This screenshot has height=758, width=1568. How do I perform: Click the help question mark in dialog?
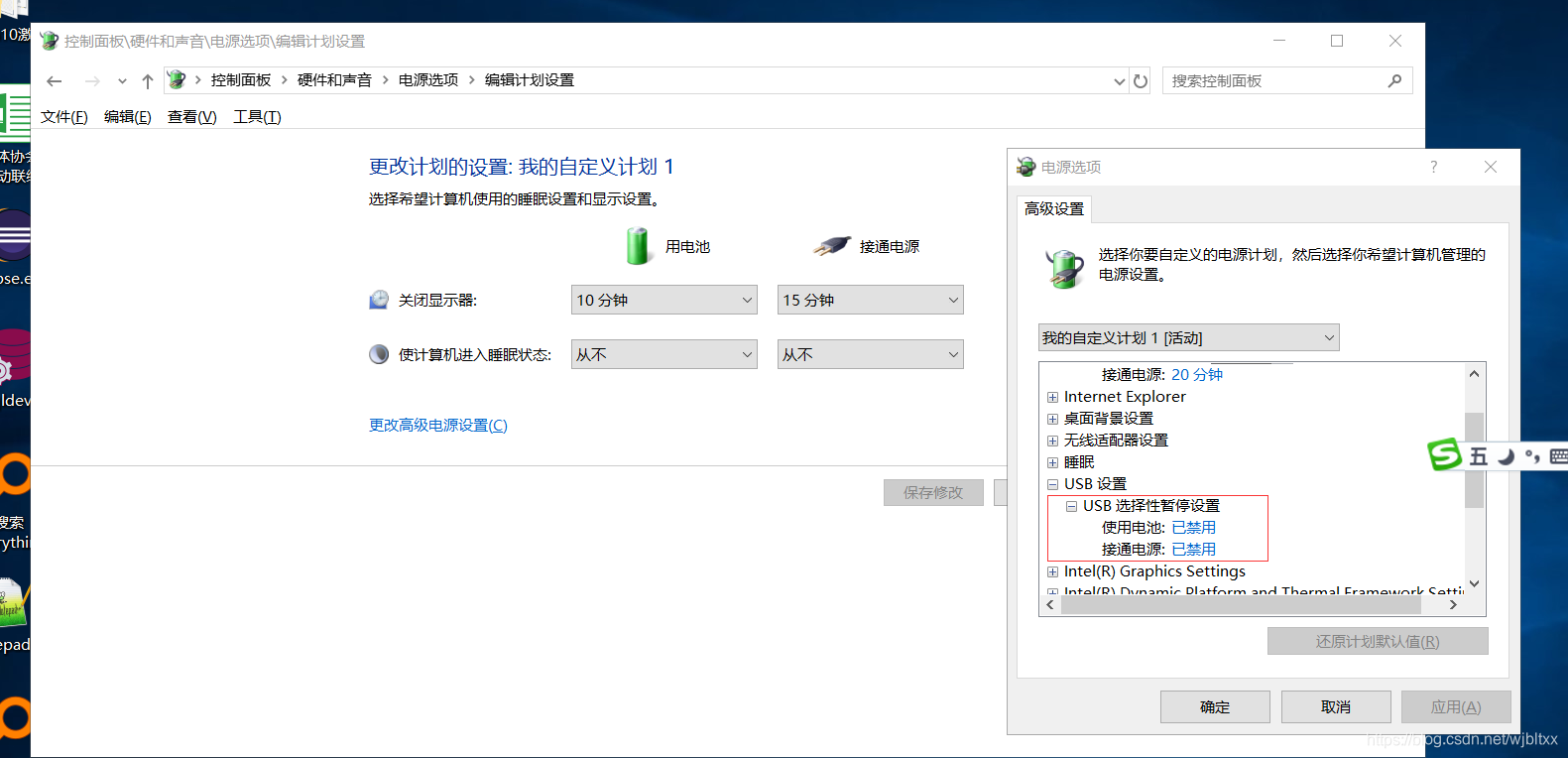[x=1433, y=167]
